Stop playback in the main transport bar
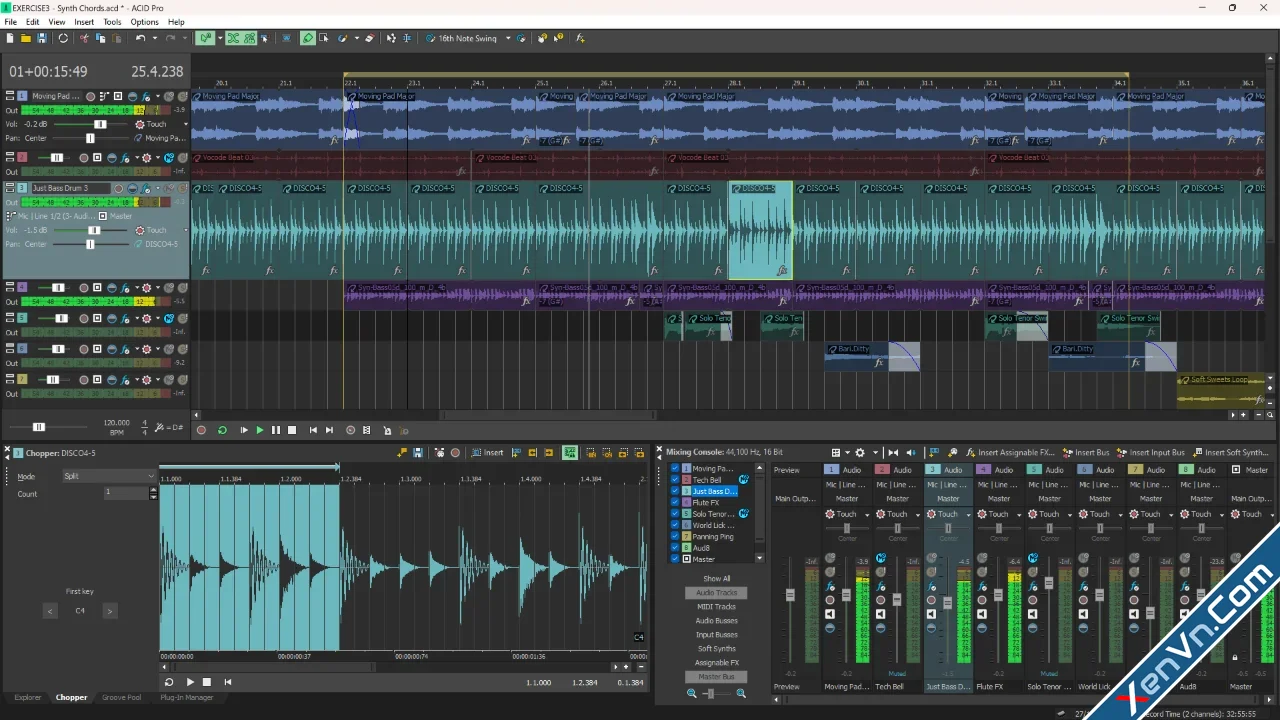The height and width of the screenshot is (720, 1280). [x=292, y=430]
